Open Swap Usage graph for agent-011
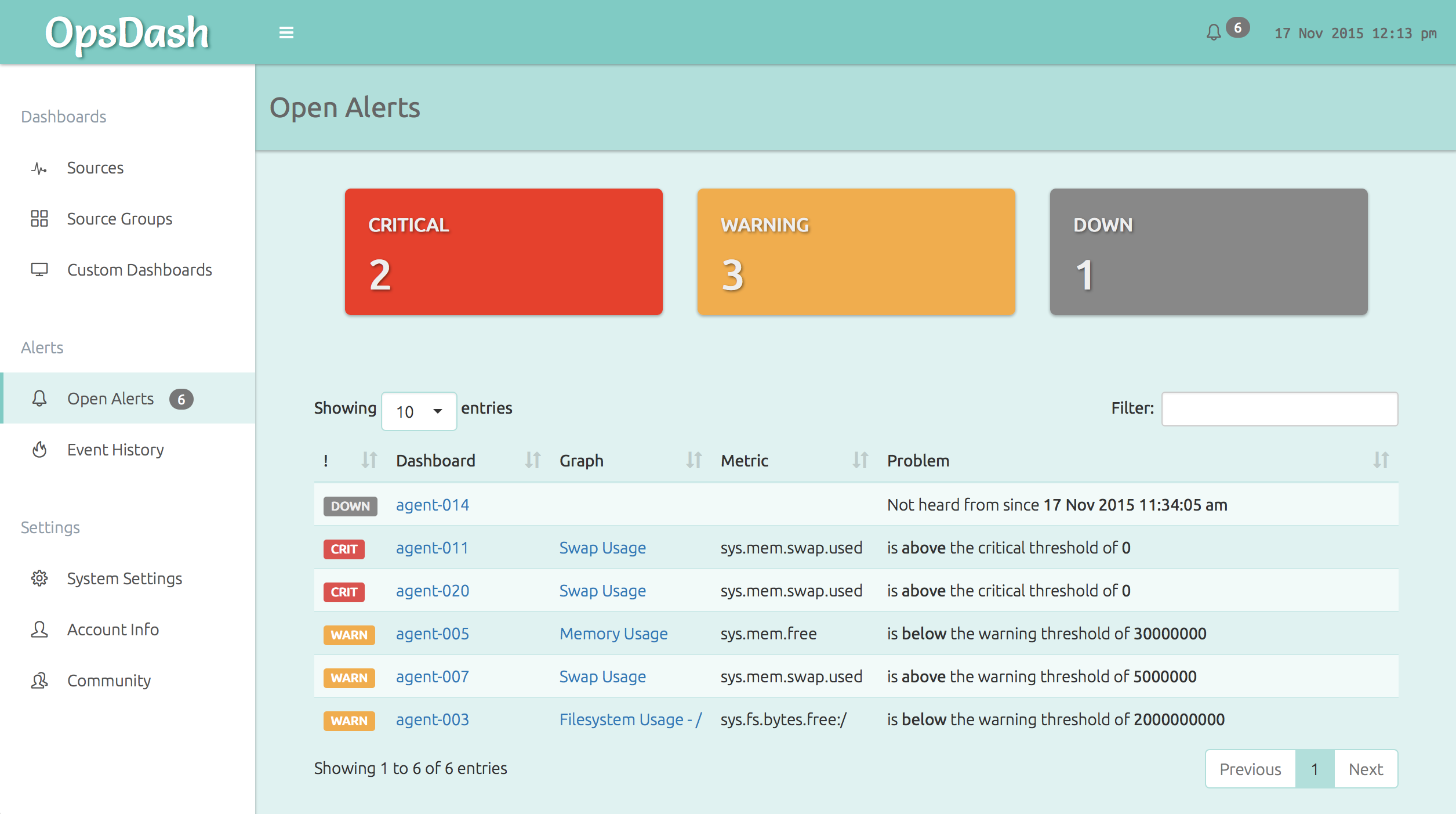The image size is (1456, 814). (602, 548)
